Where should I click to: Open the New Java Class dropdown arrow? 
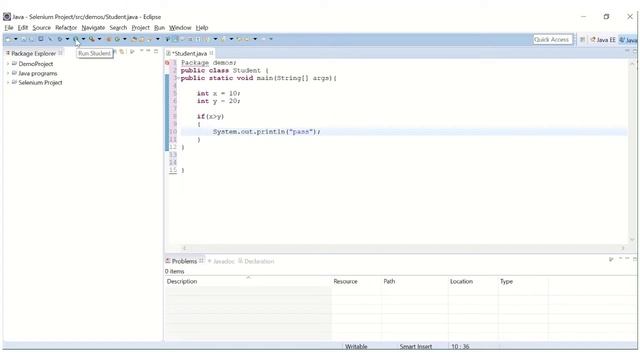point(124,39)
